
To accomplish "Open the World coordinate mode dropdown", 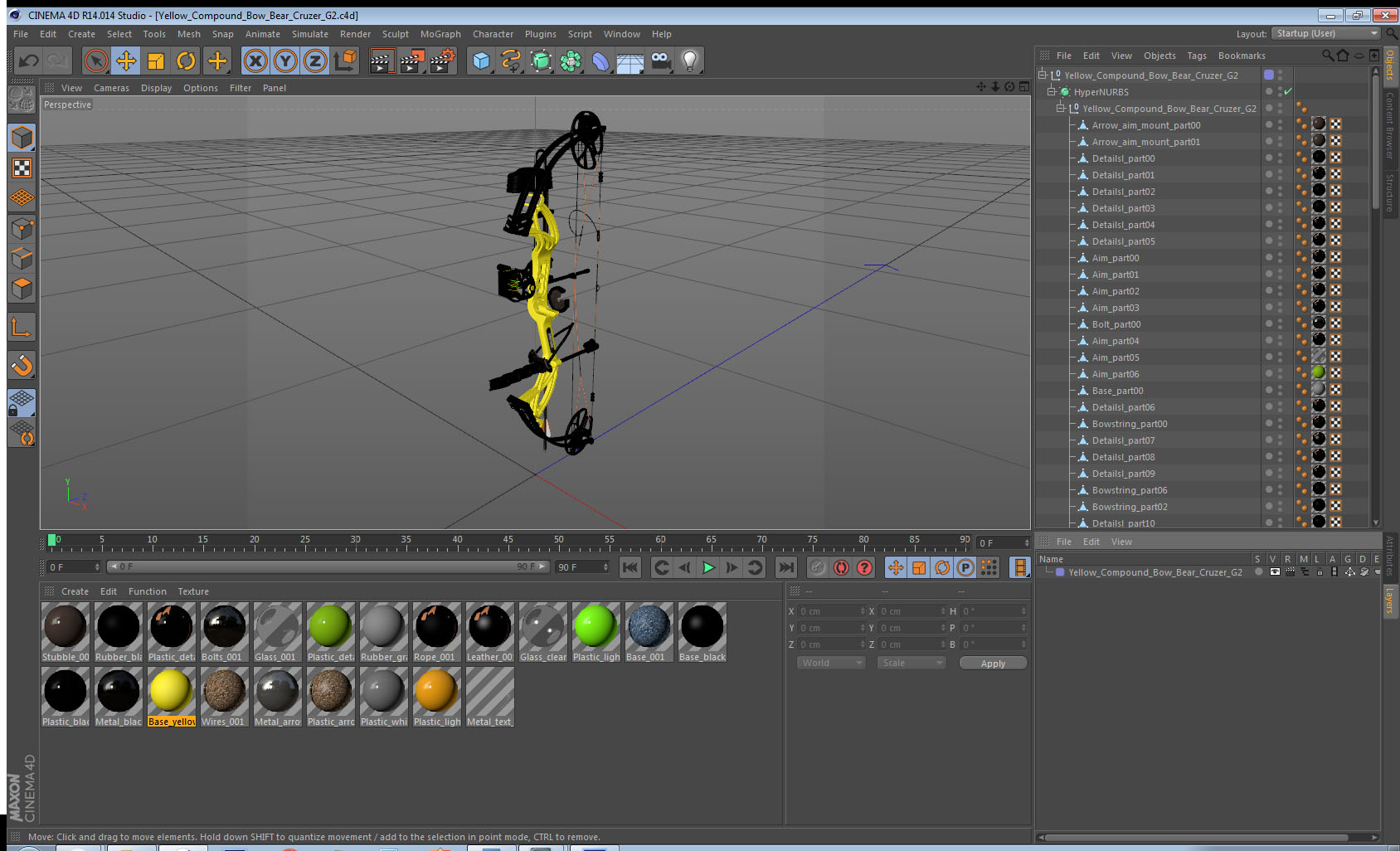I will tap(831, 663).
